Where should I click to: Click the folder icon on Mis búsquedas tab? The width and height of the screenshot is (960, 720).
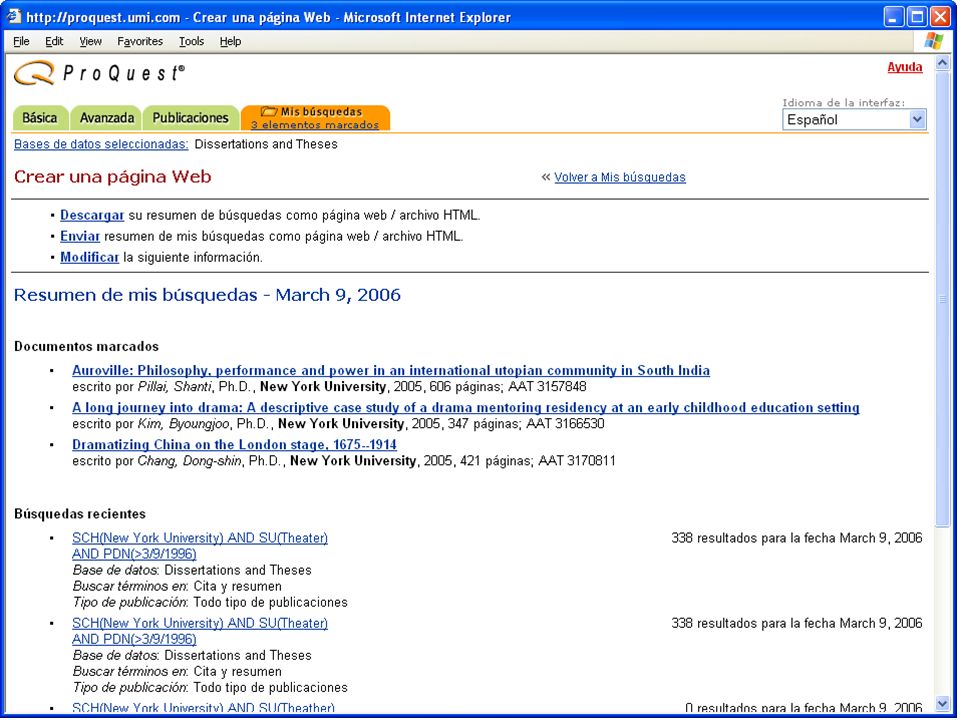(269, 111)
